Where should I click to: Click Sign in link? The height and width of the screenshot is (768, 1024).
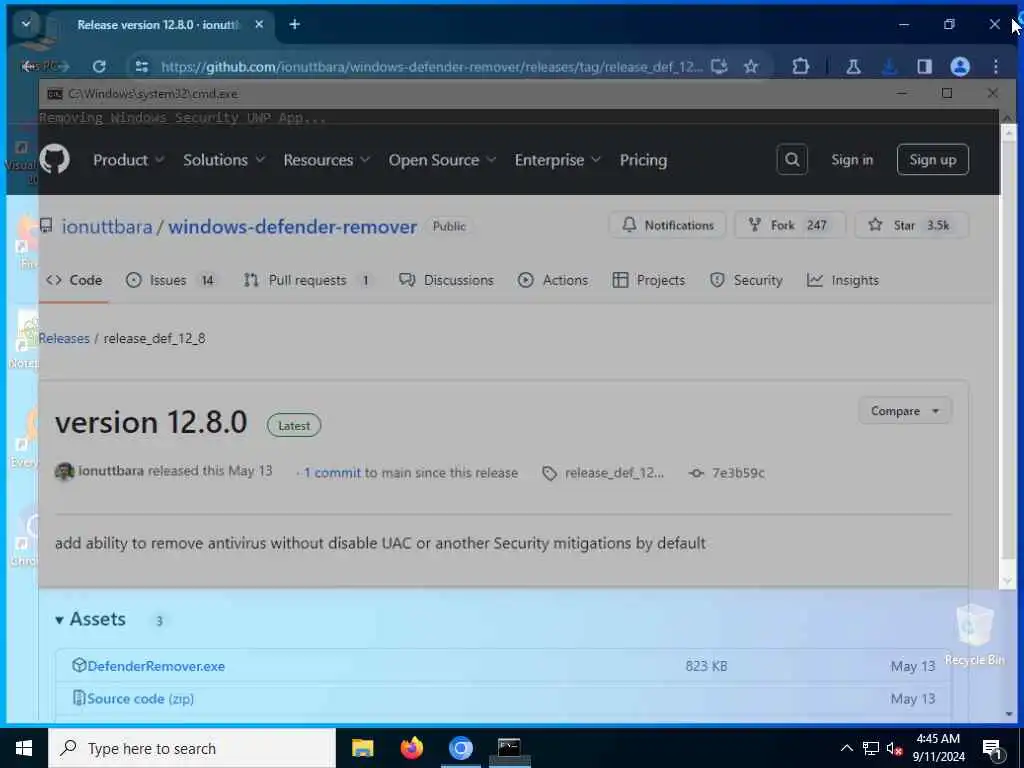pos(852,159)
